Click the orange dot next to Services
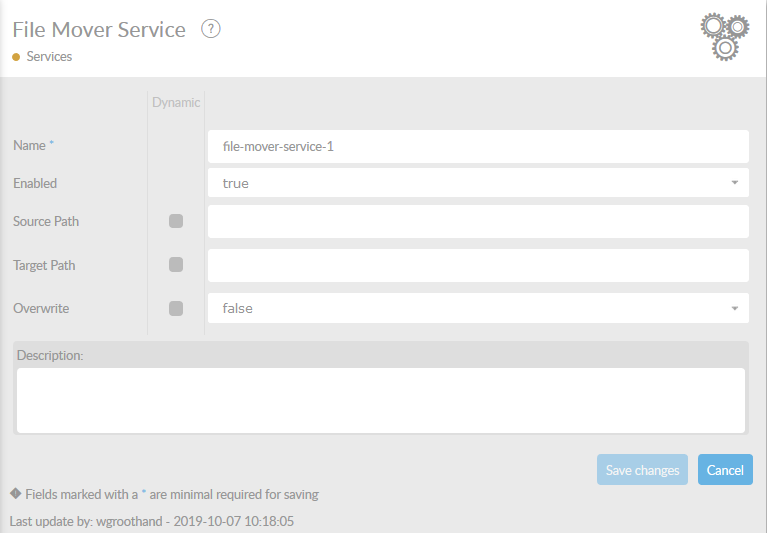This screenshot has height=533, width=767. pos(16,57)
